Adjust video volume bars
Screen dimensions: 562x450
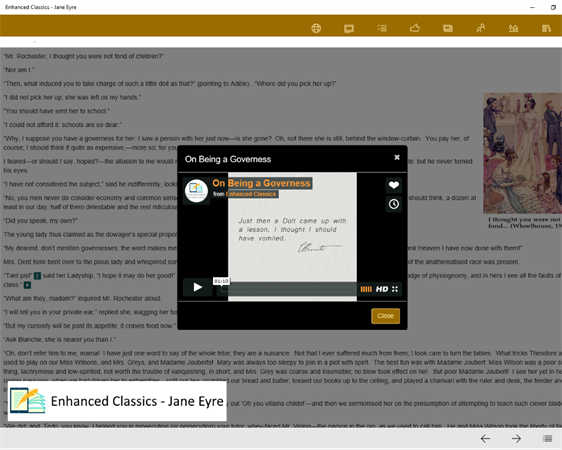click(x=366, y=289)
